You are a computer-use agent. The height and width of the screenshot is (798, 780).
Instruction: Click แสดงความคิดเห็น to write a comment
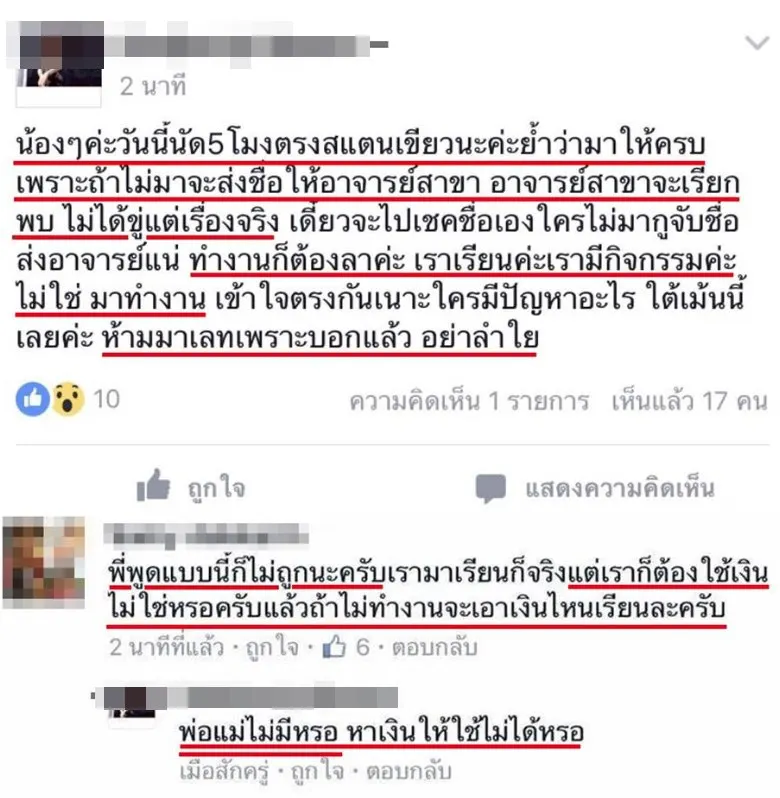[x=620, y=489]
